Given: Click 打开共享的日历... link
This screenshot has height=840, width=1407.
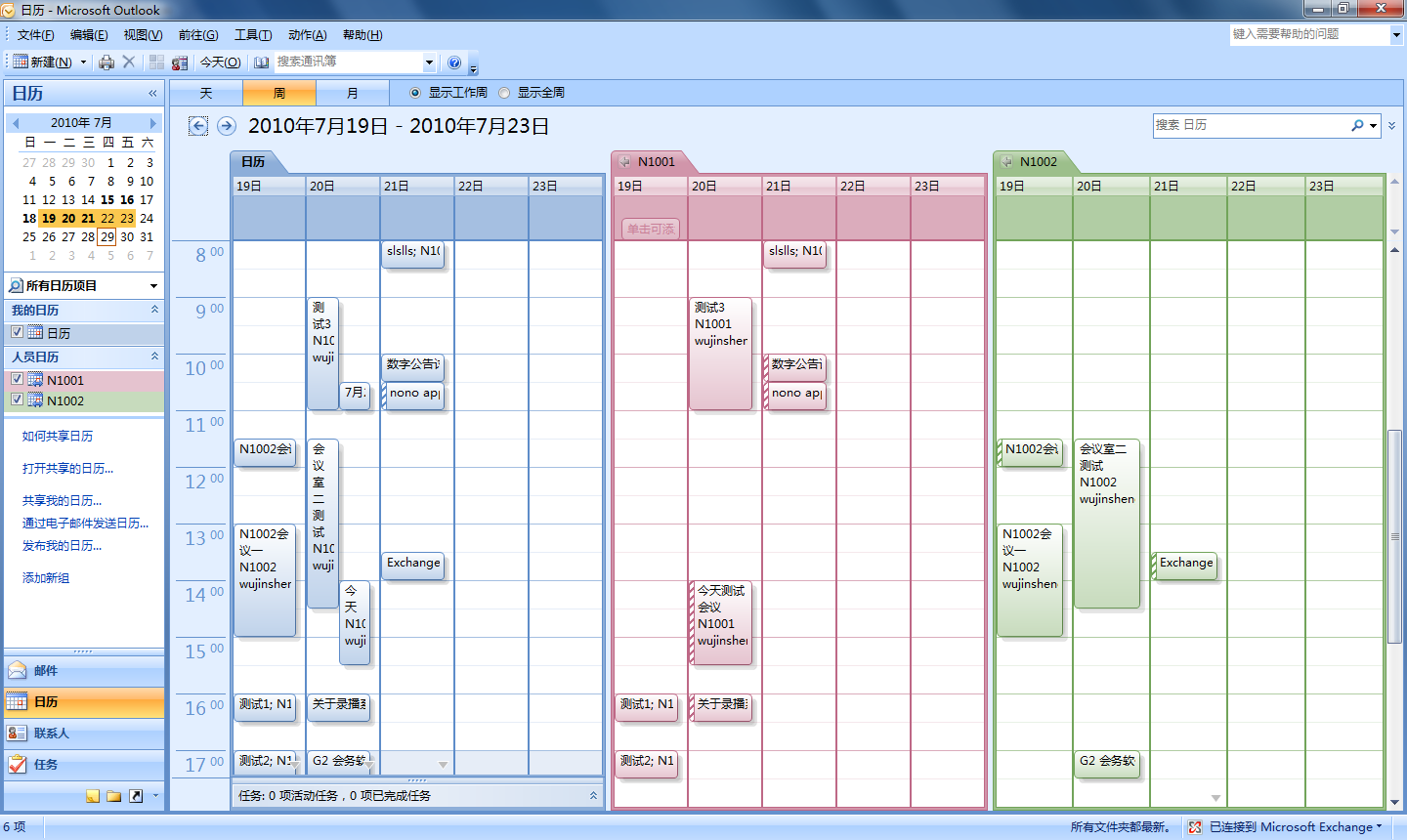Looking at the screenshot, I should [x=67, y=469].
